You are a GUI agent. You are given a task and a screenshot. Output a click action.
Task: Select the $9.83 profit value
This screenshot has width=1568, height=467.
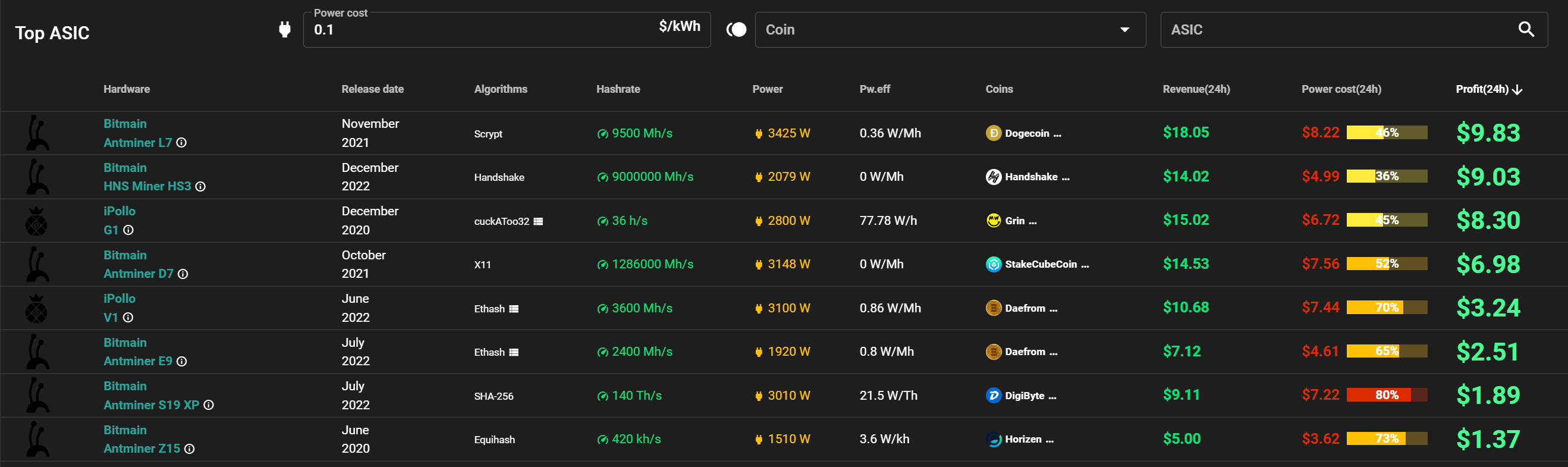point(1488,133)
